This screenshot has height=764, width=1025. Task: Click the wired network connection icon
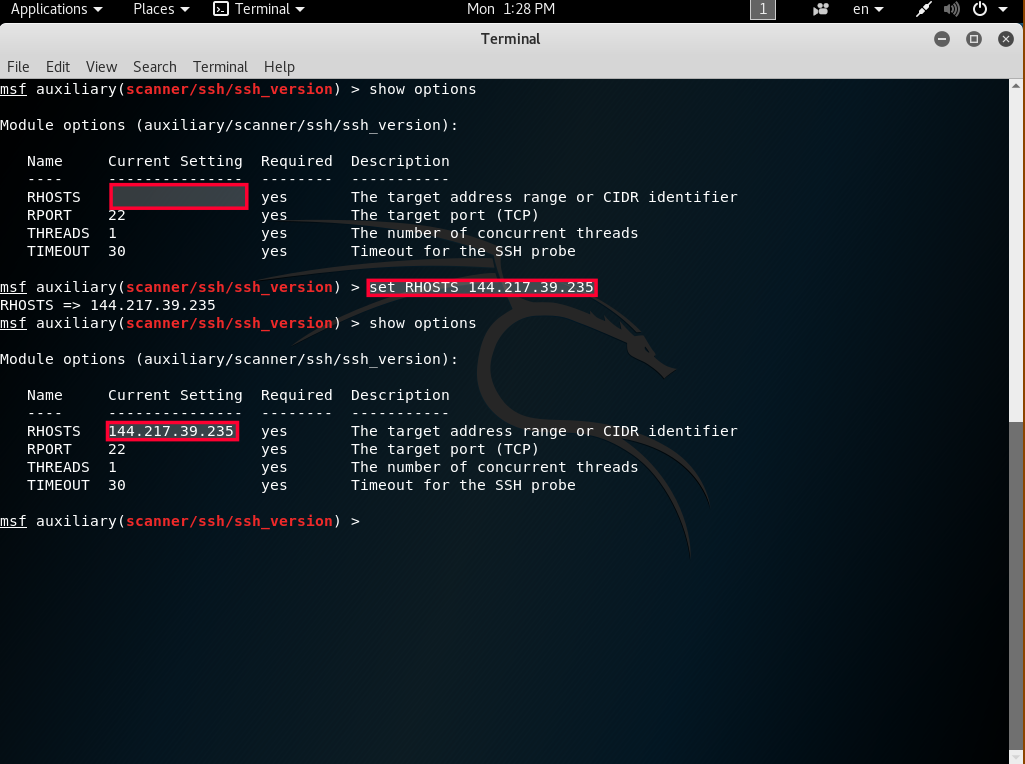(x=925, y=9)
